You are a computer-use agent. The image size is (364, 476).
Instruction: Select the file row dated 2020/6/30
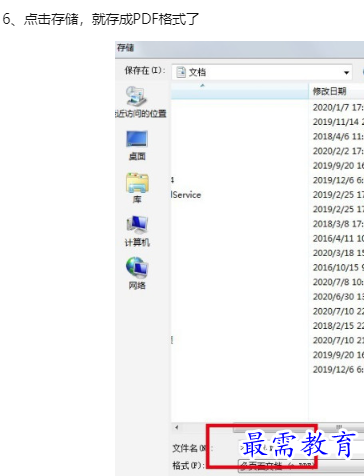267,297
